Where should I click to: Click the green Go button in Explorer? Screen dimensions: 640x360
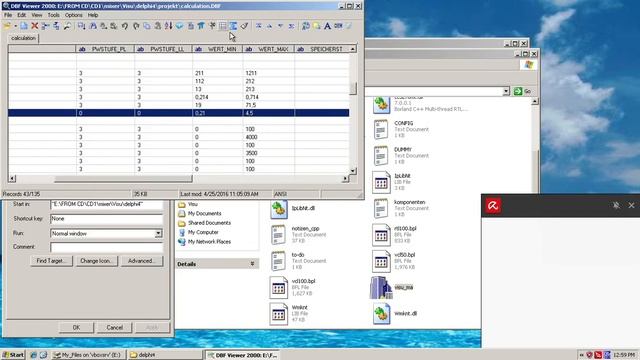522,91
